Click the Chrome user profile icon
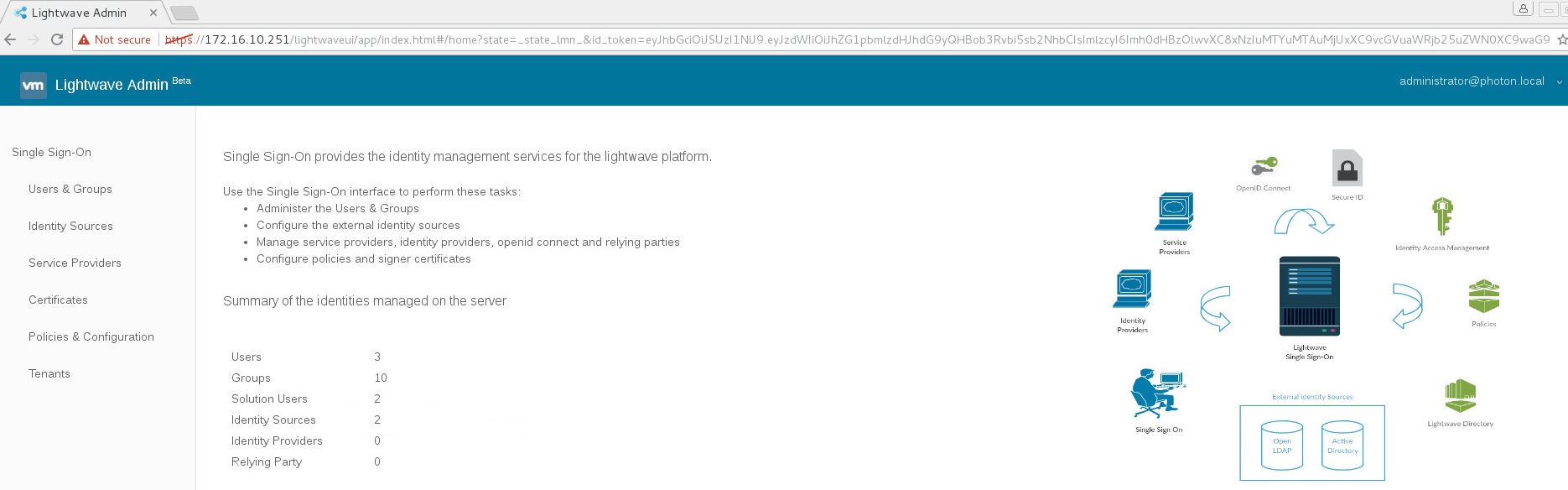1568x490 pixels. pyautogui.click(x=1524, y=8)
